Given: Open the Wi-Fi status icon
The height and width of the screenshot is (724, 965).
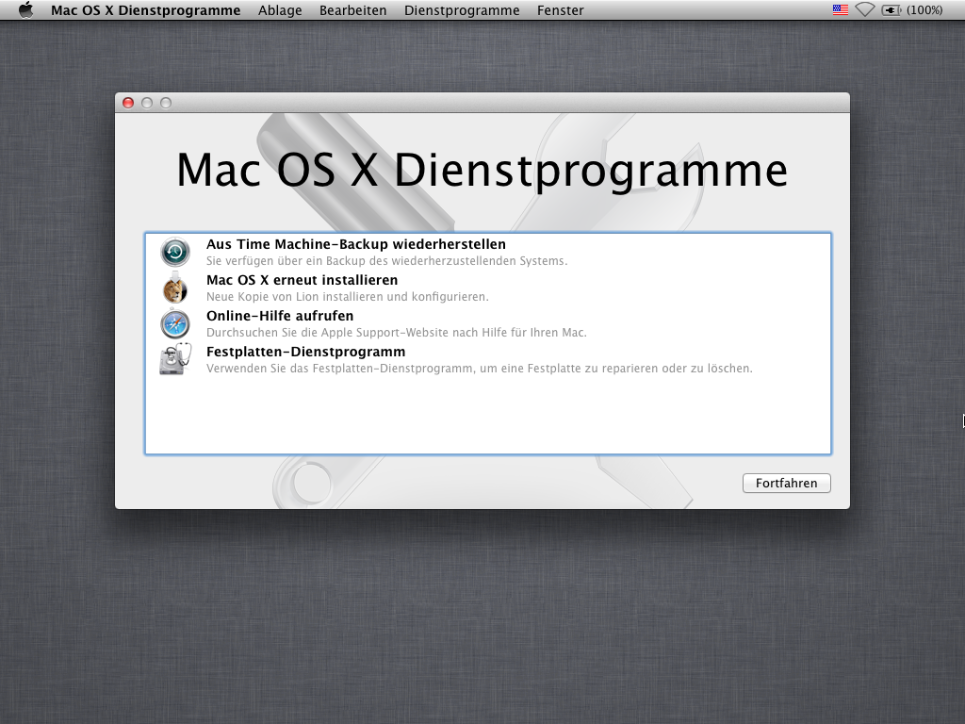Looking at the screenshot, I should click(865, 10).
